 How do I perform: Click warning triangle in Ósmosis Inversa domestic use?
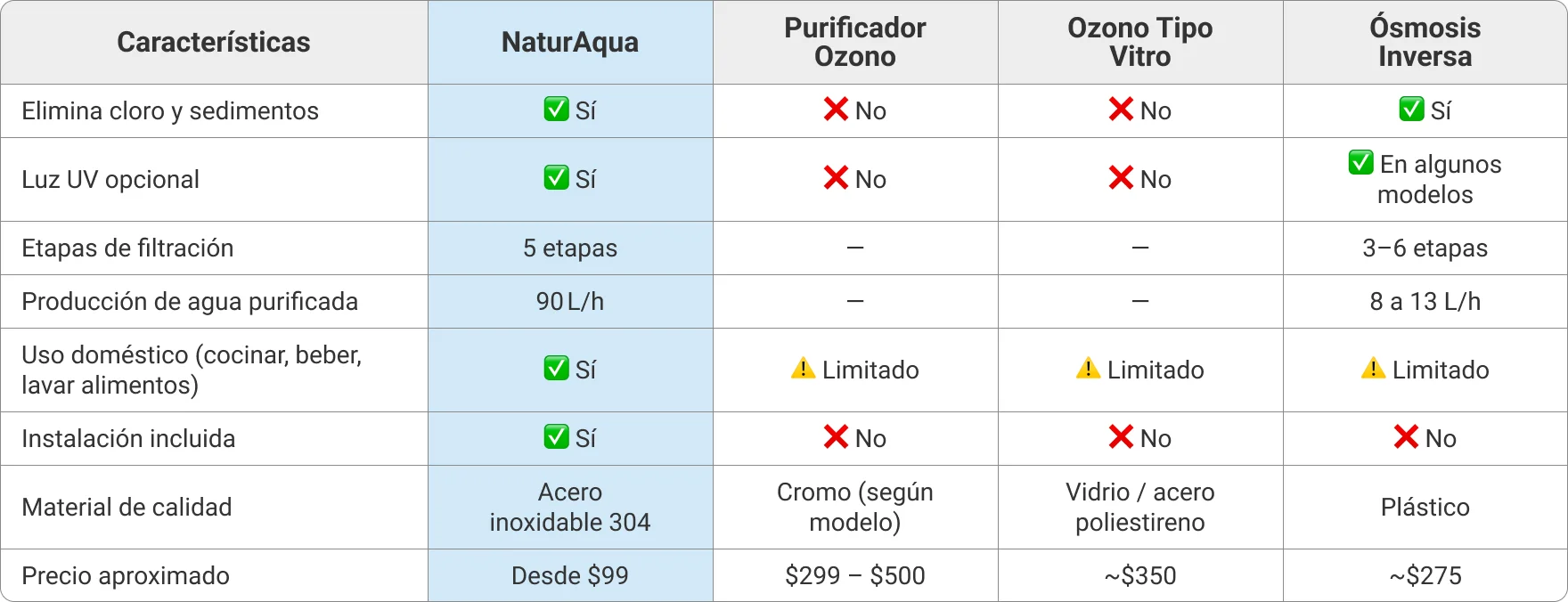coord(1373,368)
